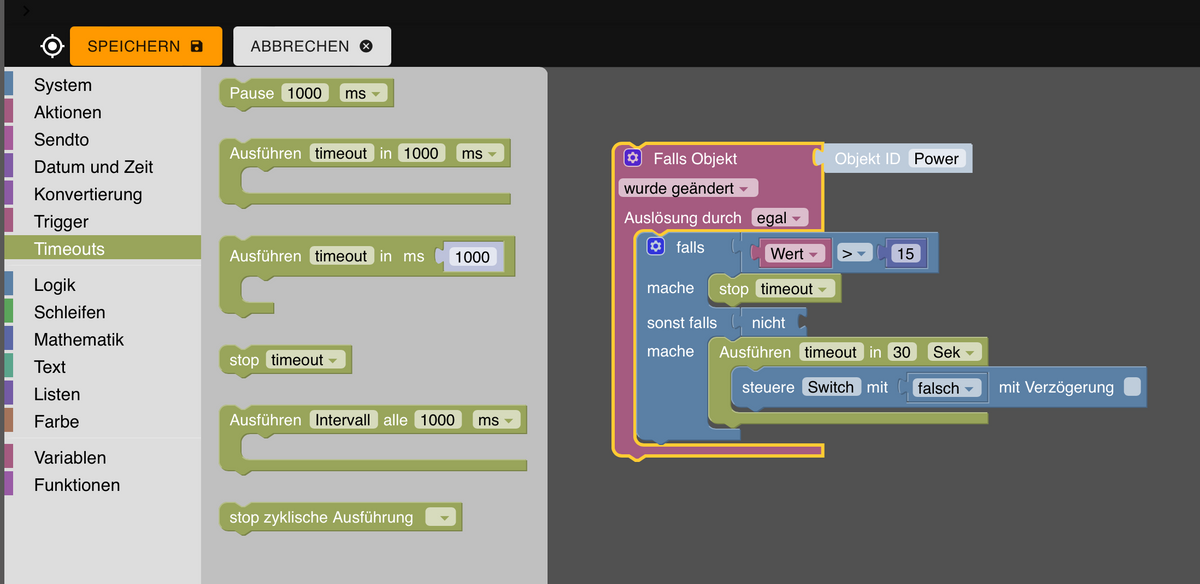Select the Variablen category
The height and width of the screenshot is (584, 1200).
coord(102,458)
